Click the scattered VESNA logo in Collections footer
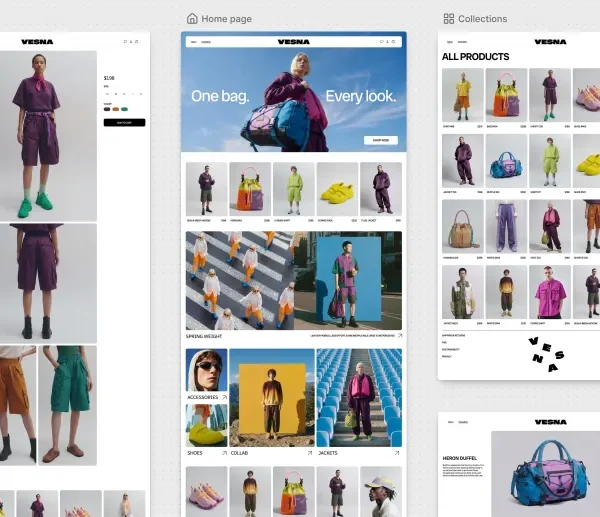 click(x=546, y=354)
